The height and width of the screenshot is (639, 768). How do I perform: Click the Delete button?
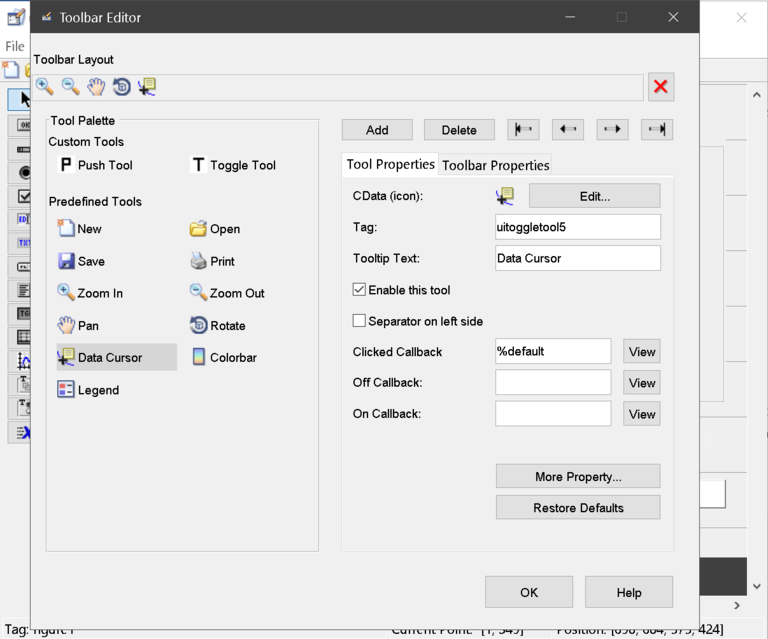459,130
